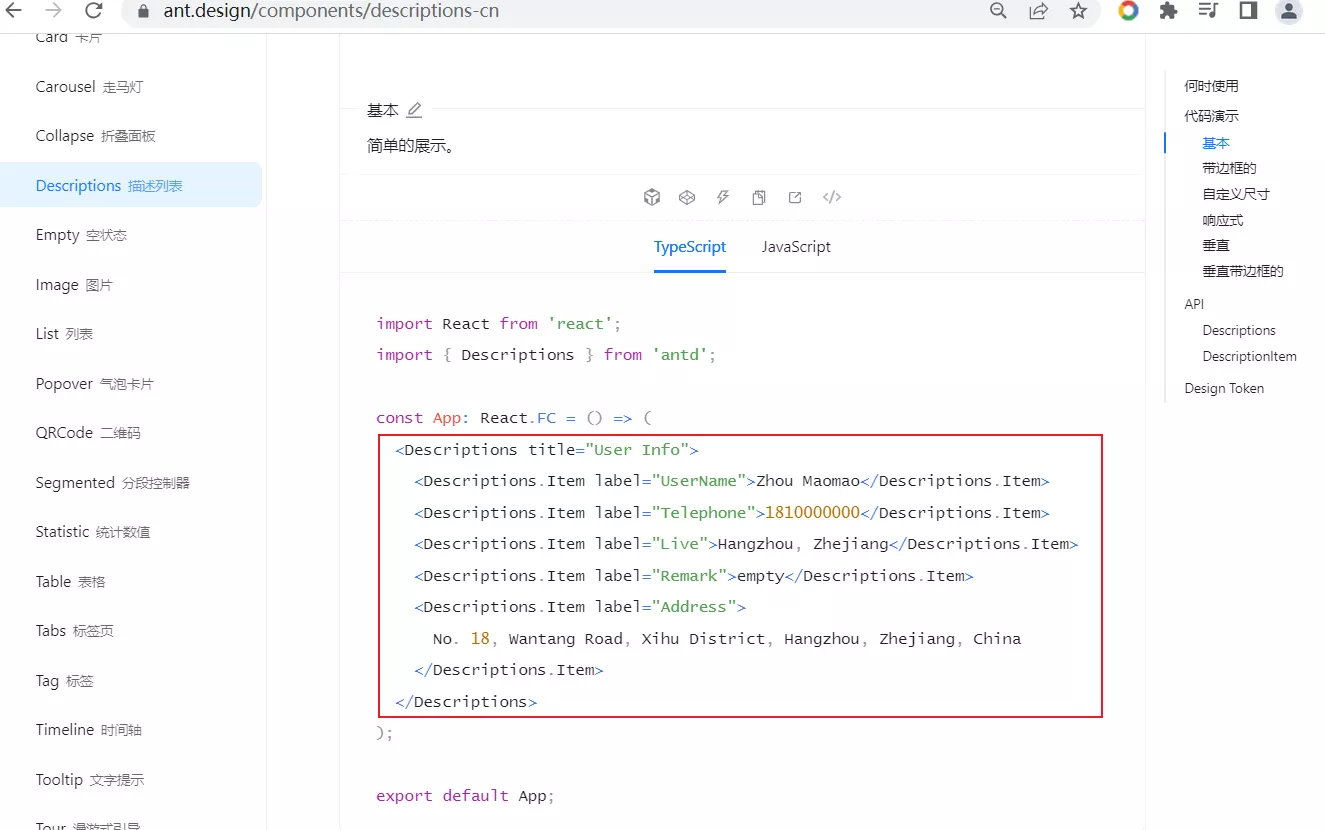Click the 基本 demo title
The width and height of the screenshot is (1325, 830).
pos(382,110)
